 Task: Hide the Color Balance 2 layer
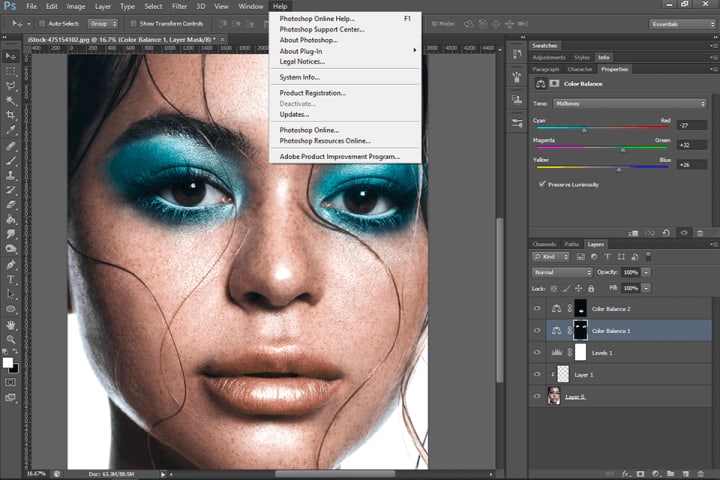(537, 309)
